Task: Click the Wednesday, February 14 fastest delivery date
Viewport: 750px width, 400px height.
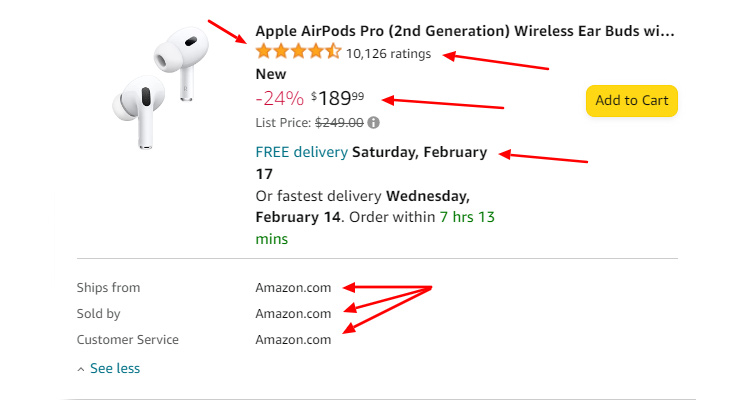Action: 427,195
